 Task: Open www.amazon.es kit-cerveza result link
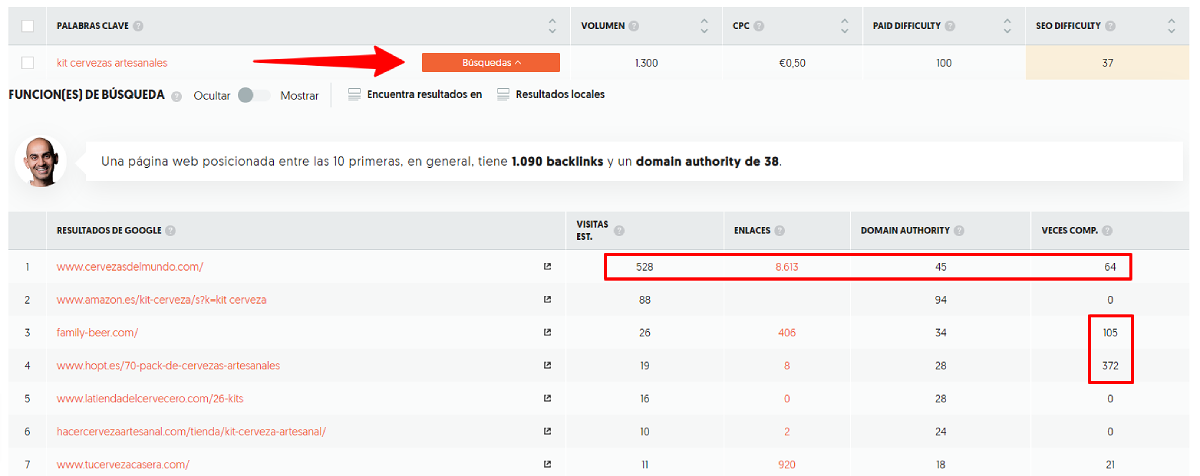(161, 299)
